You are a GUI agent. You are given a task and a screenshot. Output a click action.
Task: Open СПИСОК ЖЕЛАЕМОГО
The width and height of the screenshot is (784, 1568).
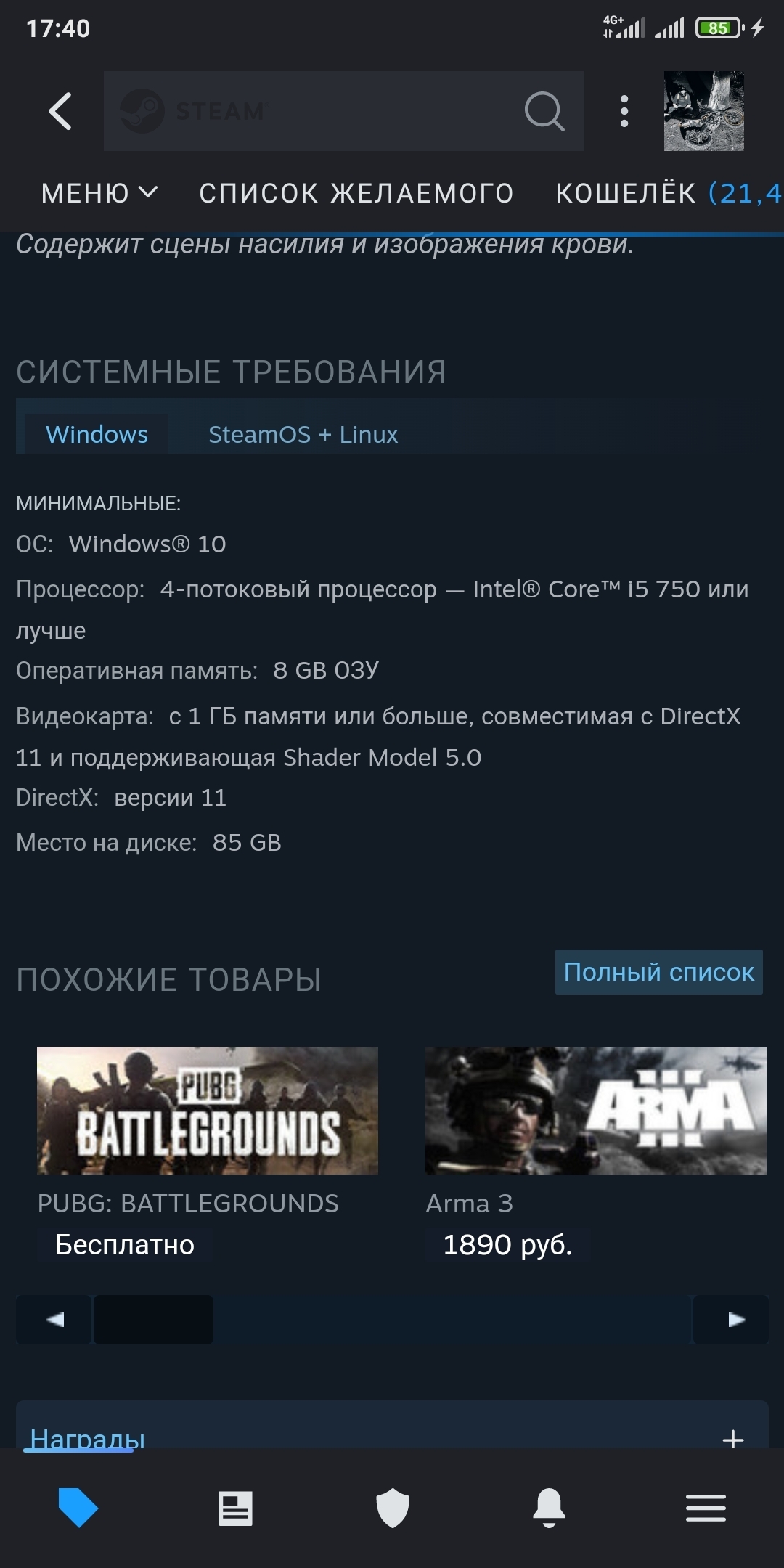(356, 193)
